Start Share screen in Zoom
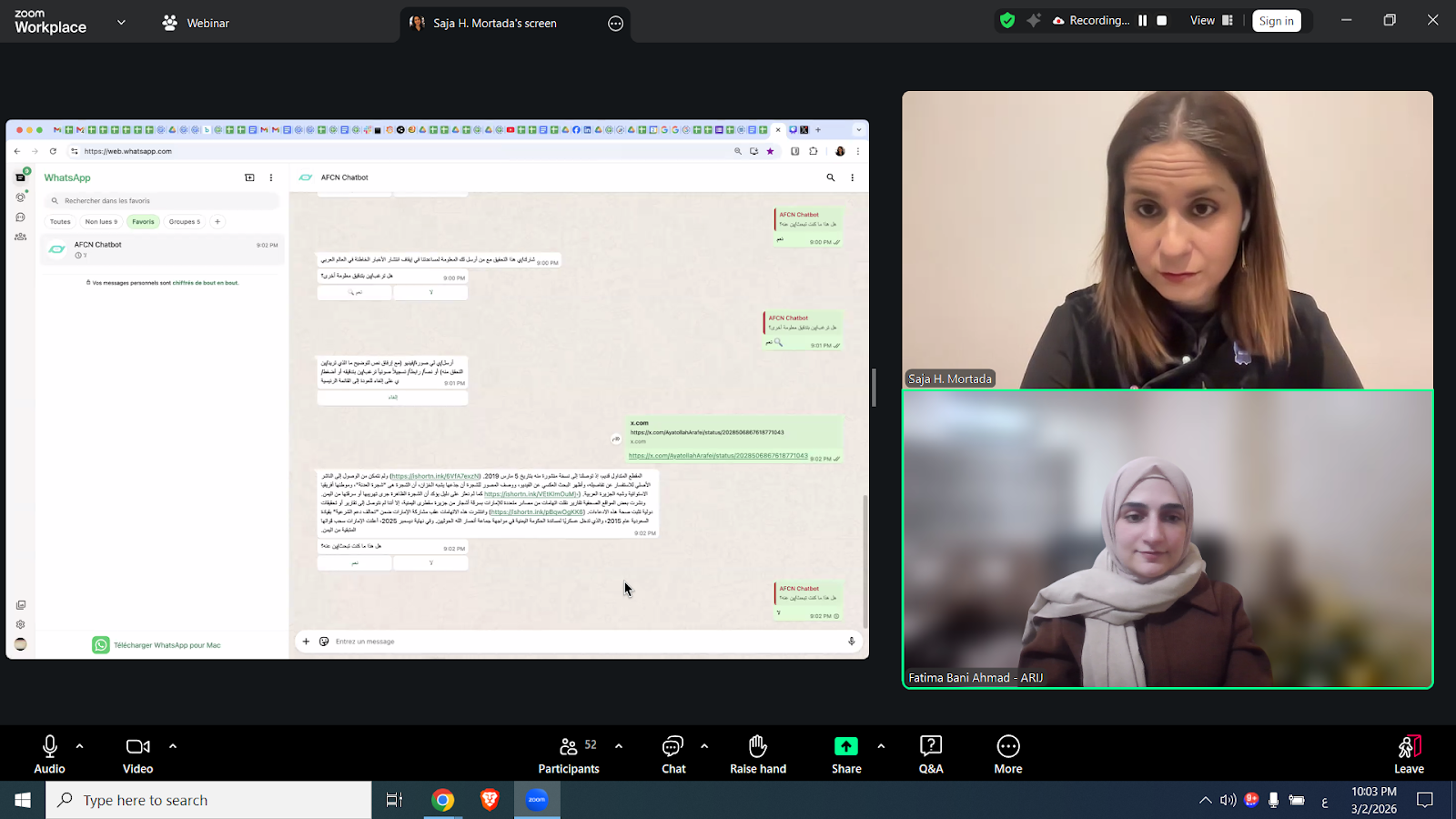Viewport: 1456px width, 819px height. [846, 755]
